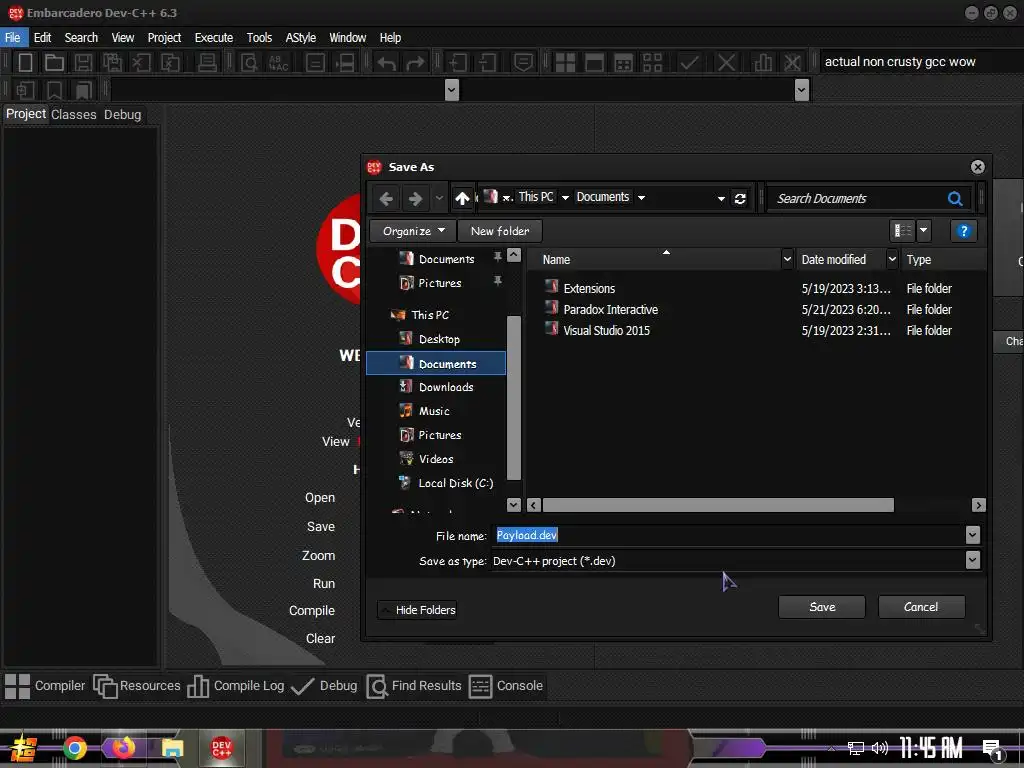Viewport: 1024px width, 768px height.
Task: Click the Run window toolbar icon
Action: (594, 63)
